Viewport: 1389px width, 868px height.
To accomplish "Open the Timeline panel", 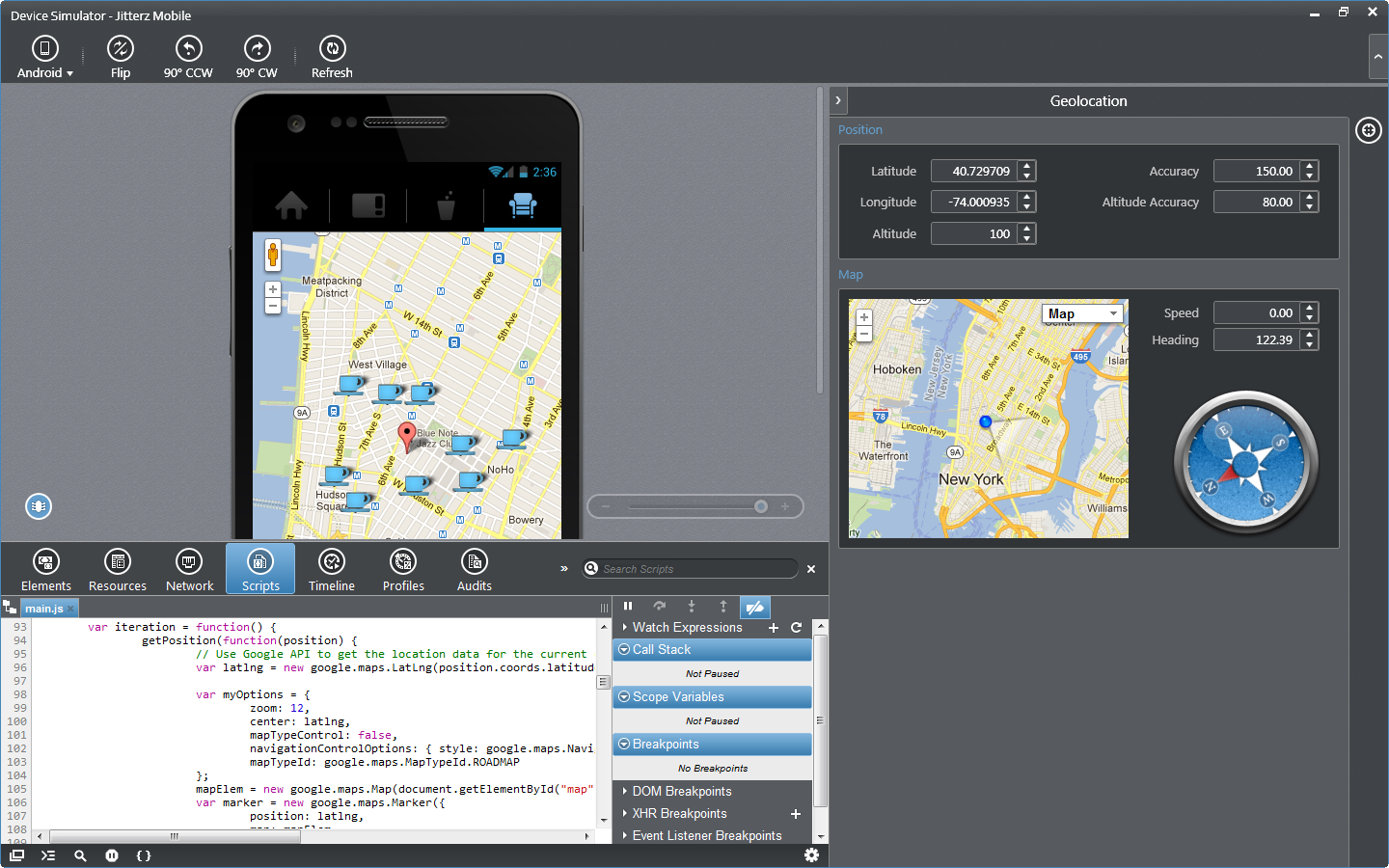I will click(x=332, y=569).
